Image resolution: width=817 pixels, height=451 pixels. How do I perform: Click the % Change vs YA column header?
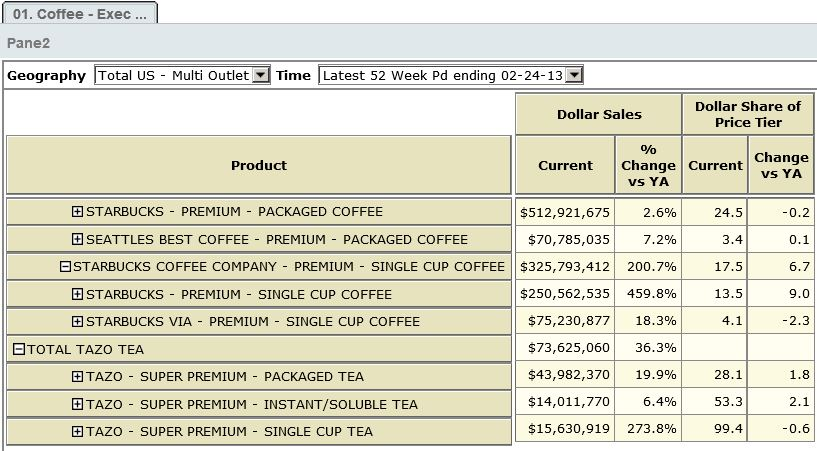pos(648,165)
